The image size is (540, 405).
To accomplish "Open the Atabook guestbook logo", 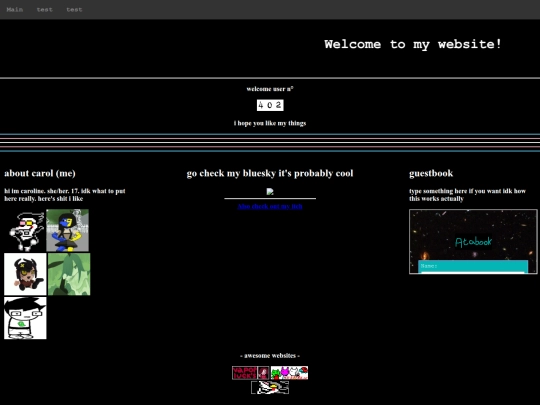I will [x=474, y=242].
